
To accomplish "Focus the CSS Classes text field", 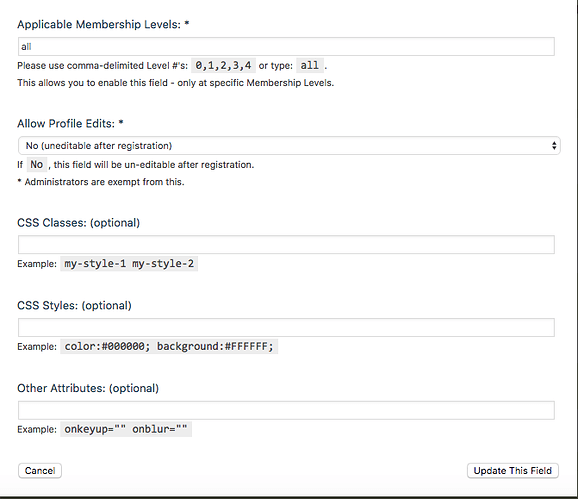I will click(286, 245).
